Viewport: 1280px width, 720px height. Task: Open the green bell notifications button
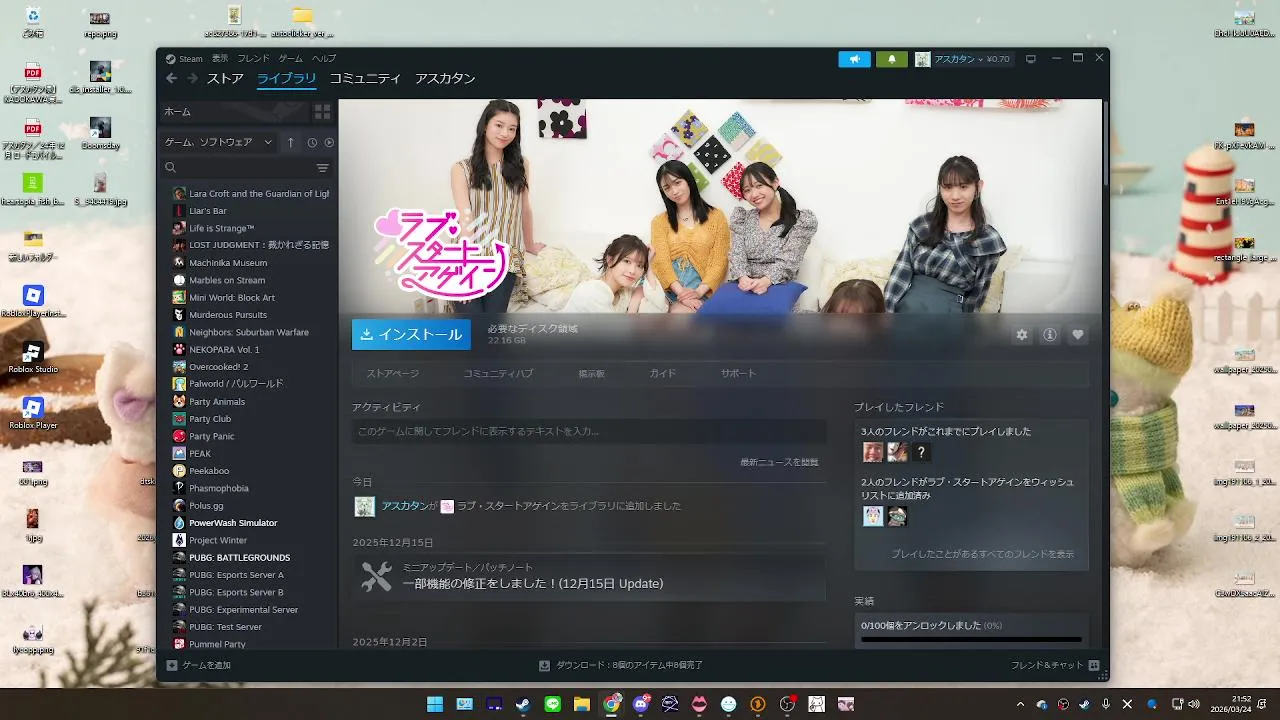pos(891,59)
